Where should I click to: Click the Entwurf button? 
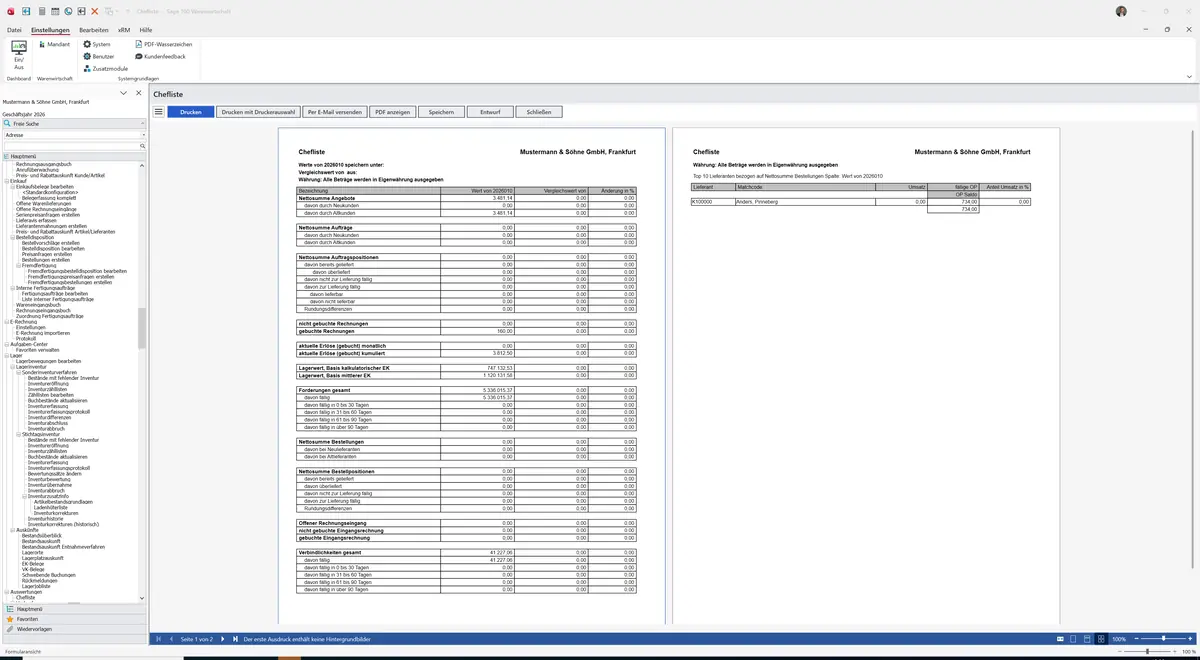click(x=490, y=112)
